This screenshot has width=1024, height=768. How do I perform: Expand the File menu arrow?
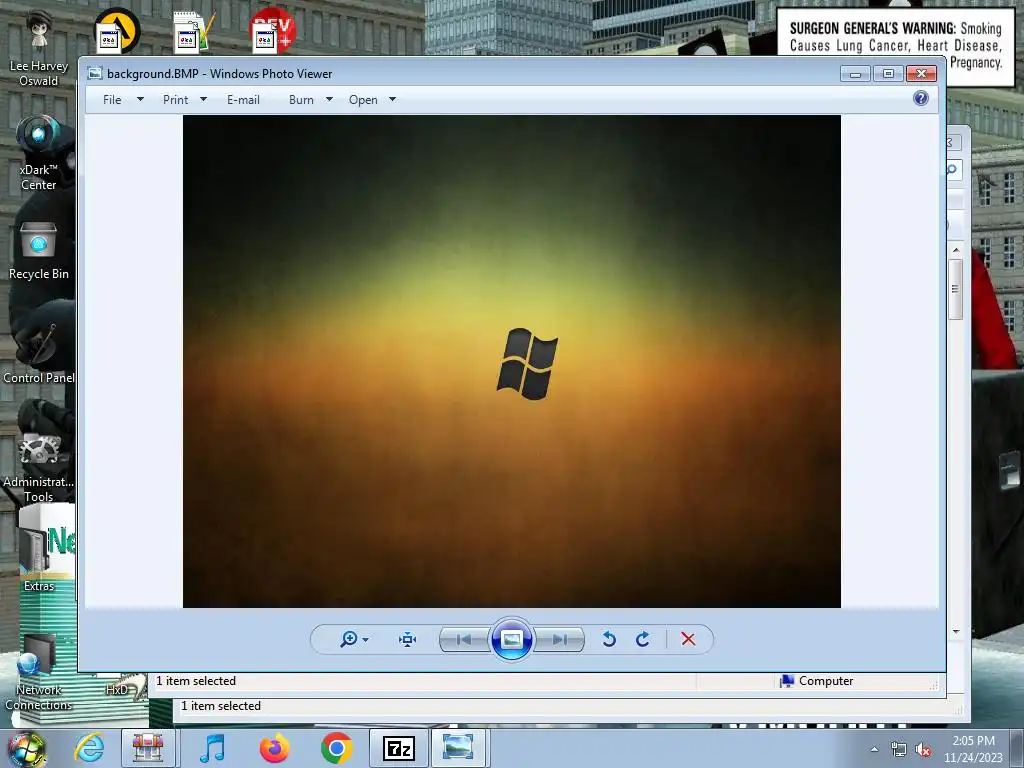(x=140, y=99)
